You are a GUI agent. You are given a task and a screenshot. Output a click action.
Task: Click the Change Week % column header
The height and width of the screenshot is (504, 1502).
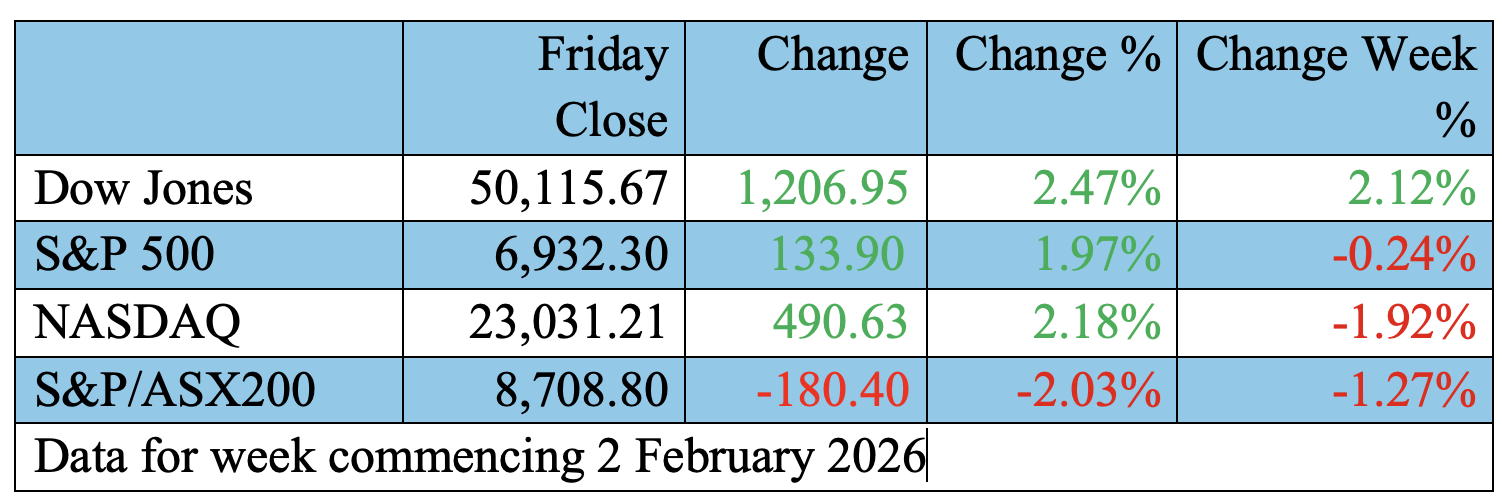pyautogui.click(x=1336, y=87)
